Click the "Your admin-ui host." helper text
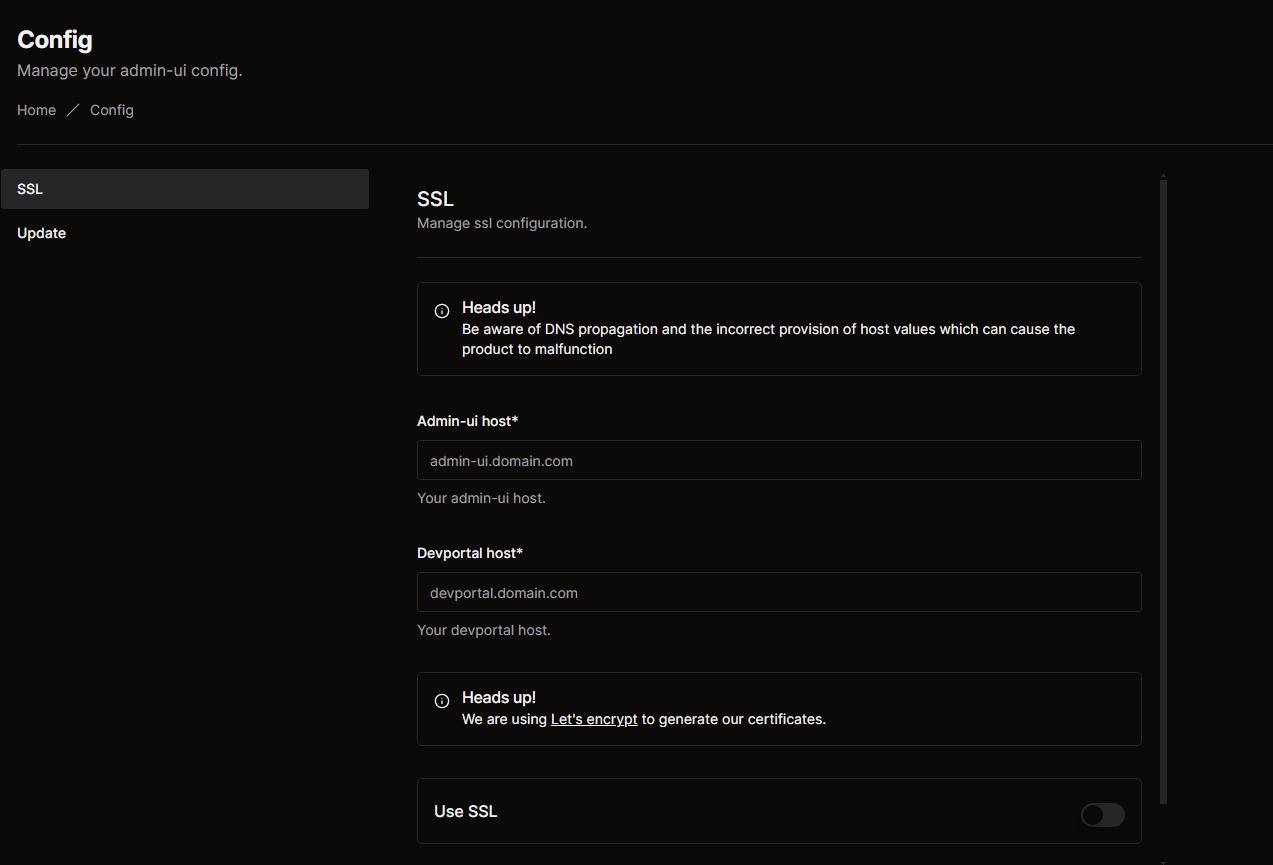 pos(481,498)
